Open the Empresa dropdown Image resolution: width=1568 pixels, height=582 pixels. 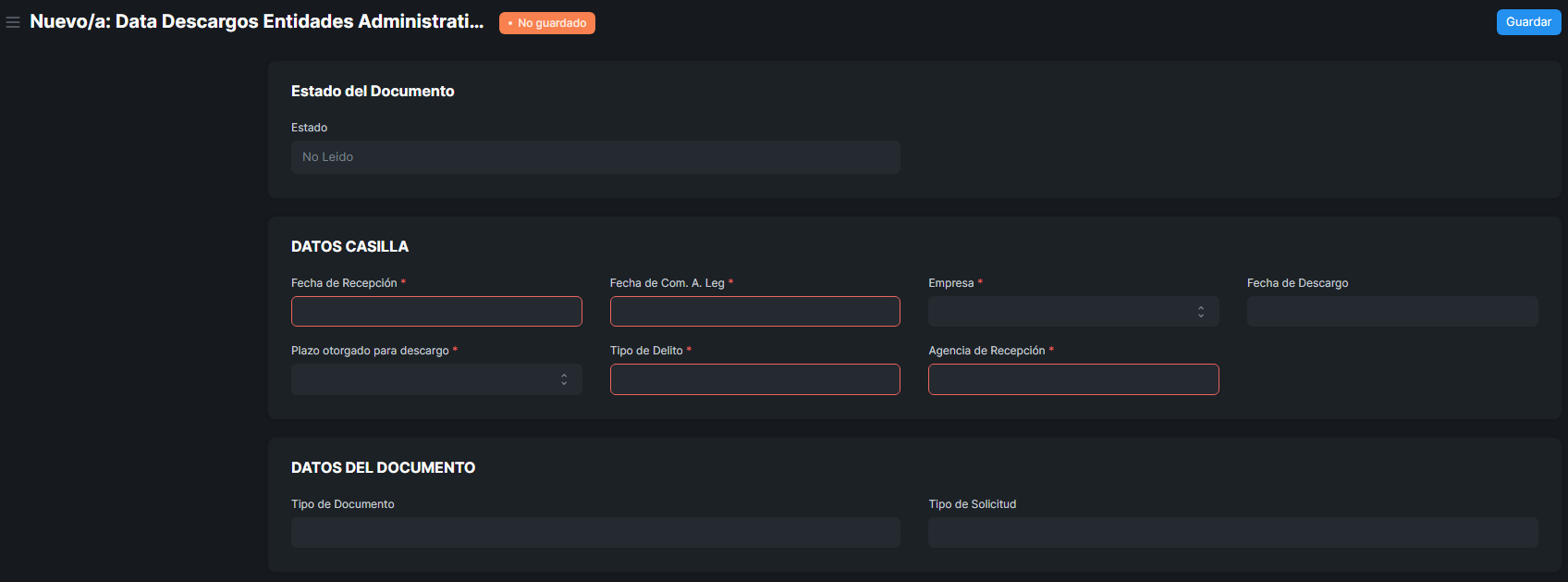1072,312
